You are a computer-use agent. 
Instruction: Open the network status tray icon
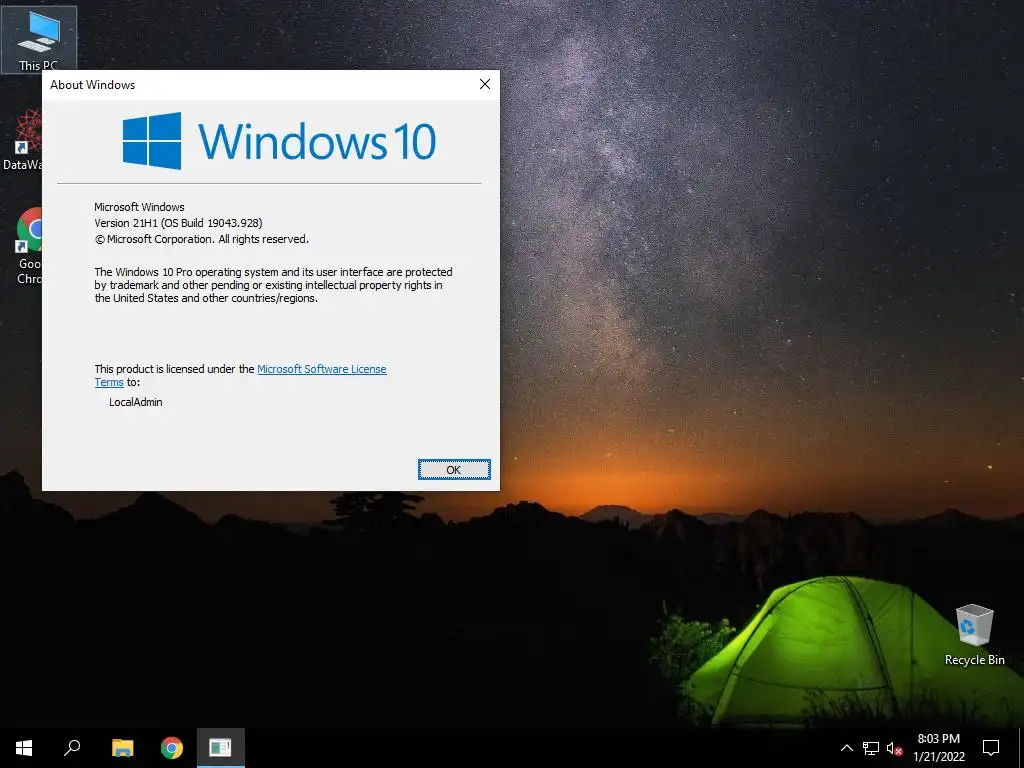point(871,748)
